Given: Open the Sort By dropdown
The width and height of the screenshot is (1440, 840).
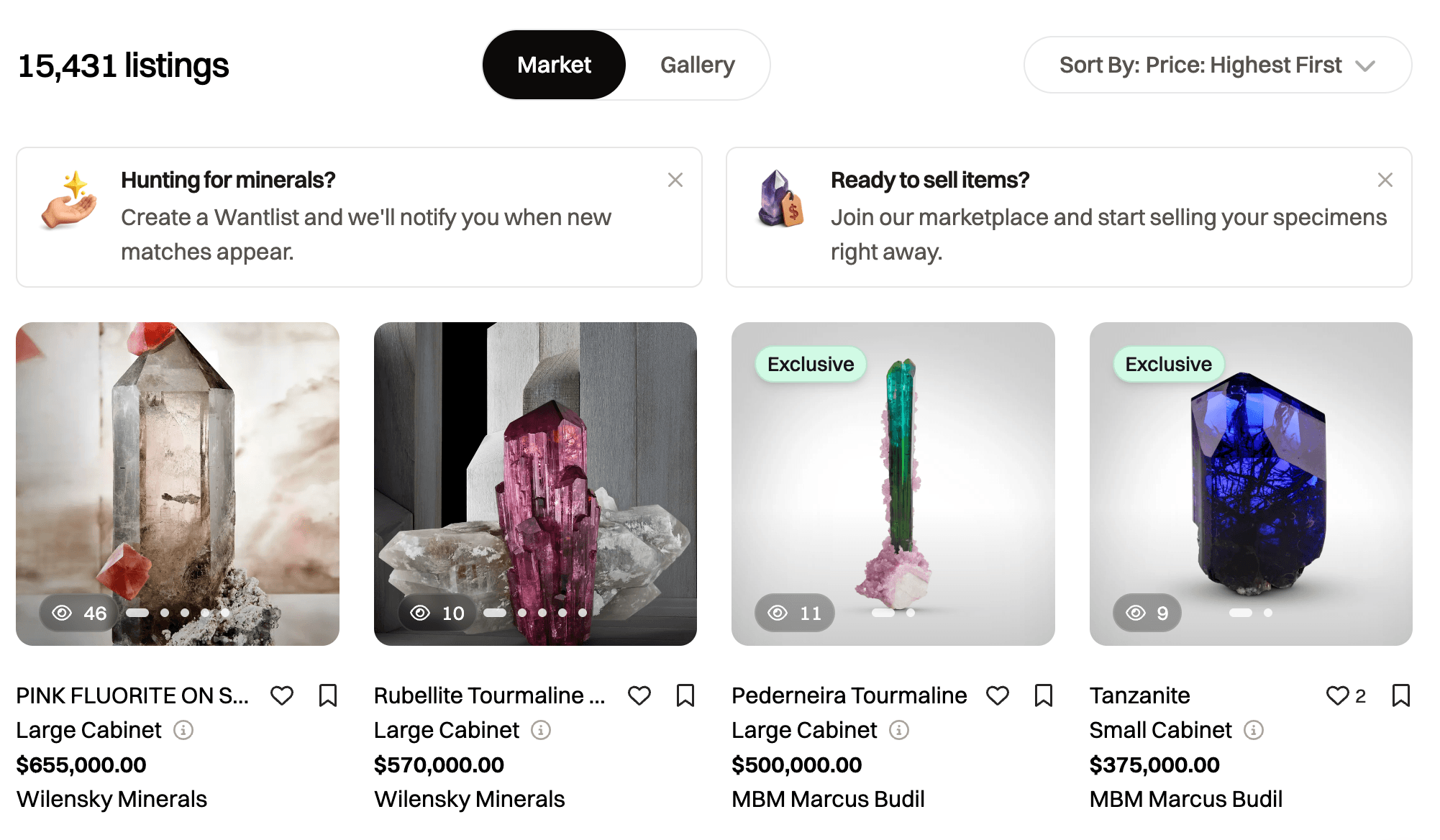Looking at the screenshot, I should [1217, 65].
